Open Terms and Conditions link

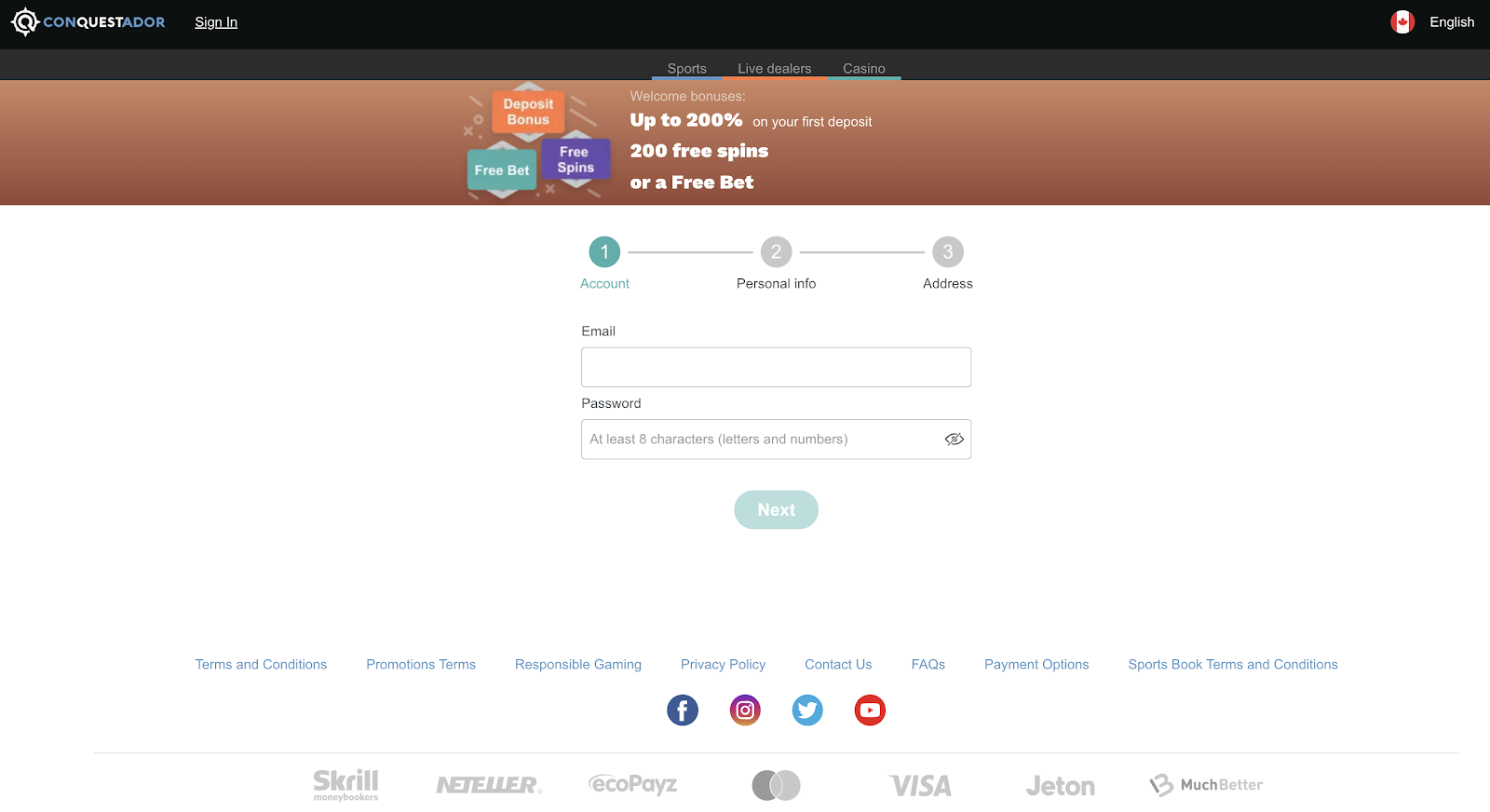[261, 664]
